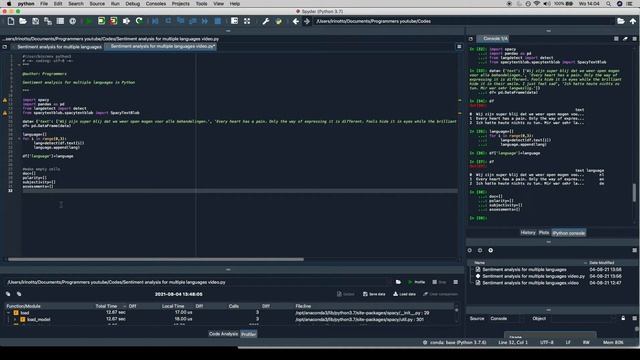Open the Apple menu
The height and width of the screenshot is (360, 640).
(9, 4)
